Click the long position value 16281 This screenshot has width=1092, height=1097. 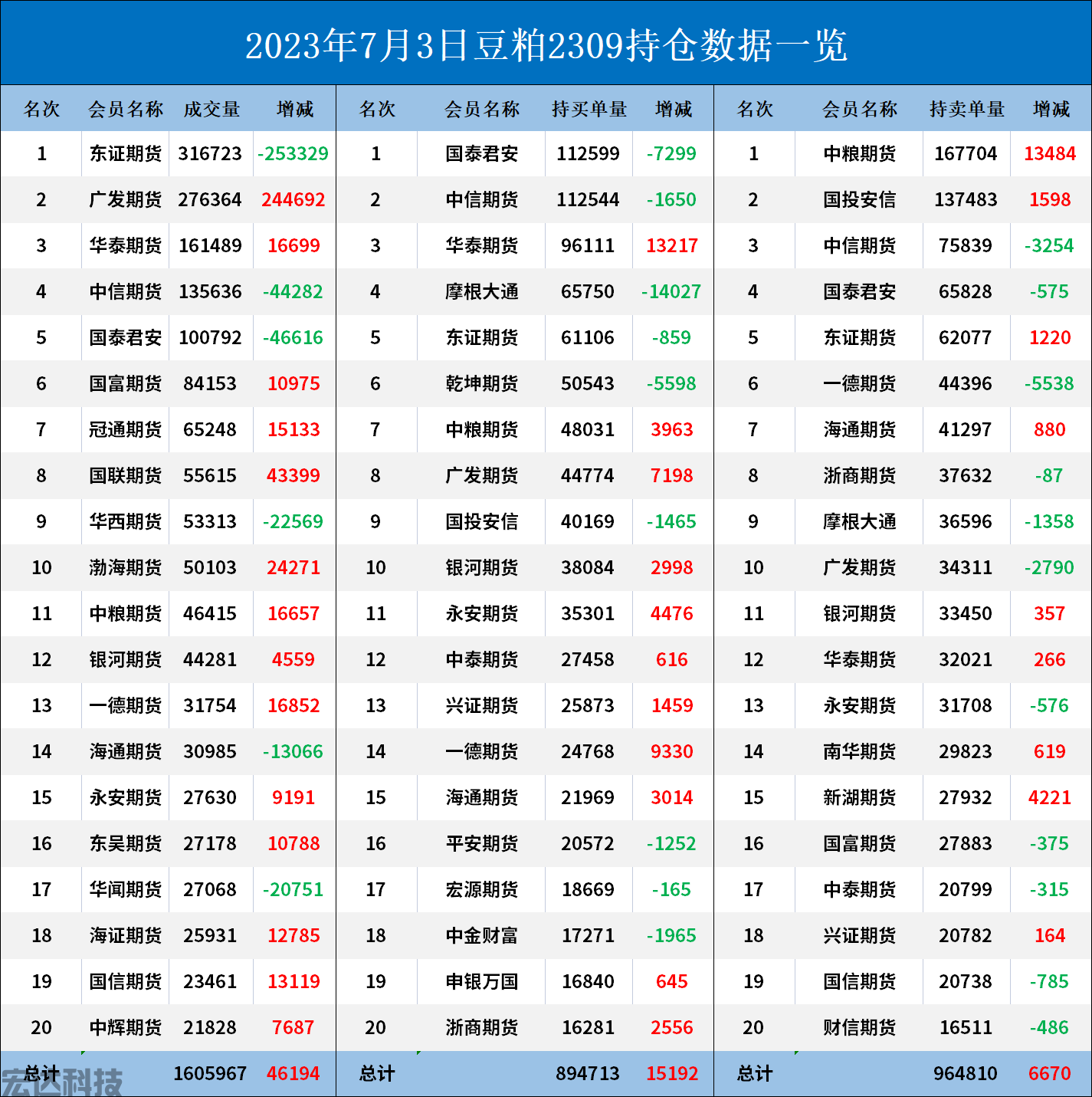588,1027
